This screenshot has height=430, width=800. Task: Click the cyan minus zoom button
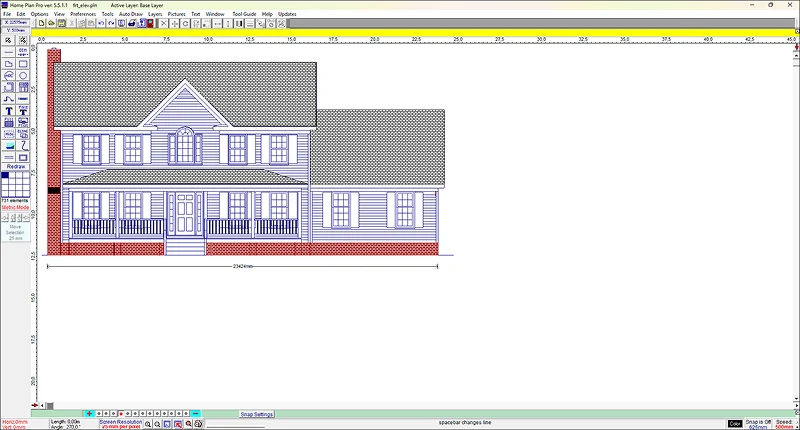(195, 414)
